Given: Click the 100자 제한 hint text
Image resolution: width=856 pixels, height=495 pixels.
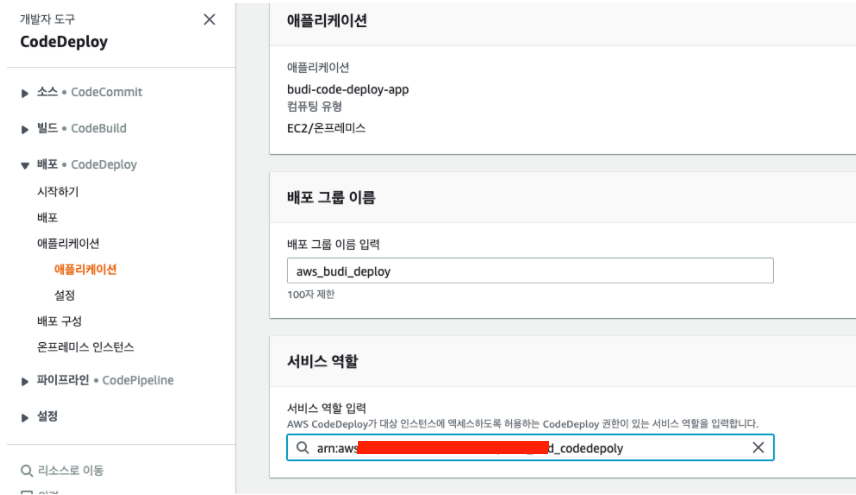Looking at the screenshot, I should click(311, 295).
